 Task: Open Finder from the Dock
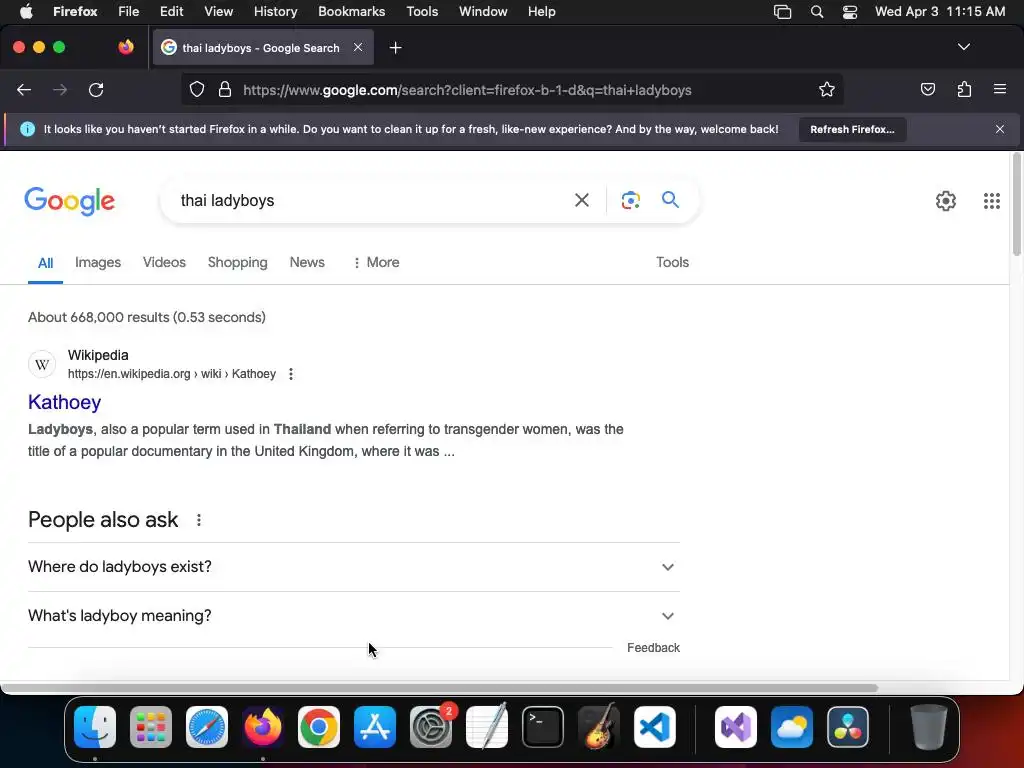pyautogui.click(x=95, y=727)
